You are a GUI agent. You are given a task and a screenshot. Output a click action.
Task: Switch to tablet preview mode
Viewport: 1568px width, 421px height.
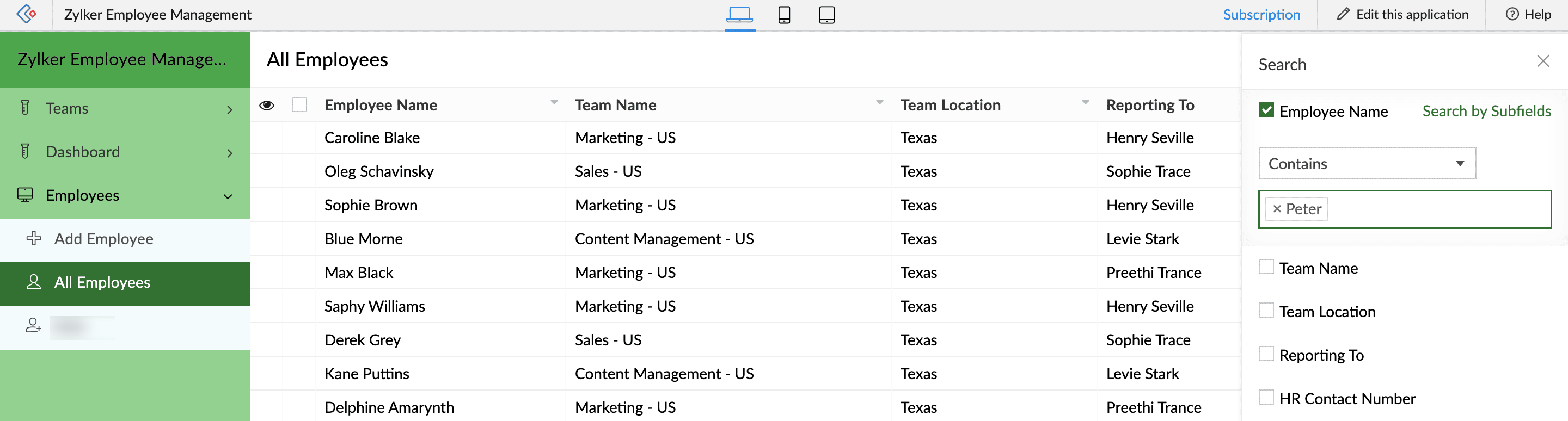point(826,15)
